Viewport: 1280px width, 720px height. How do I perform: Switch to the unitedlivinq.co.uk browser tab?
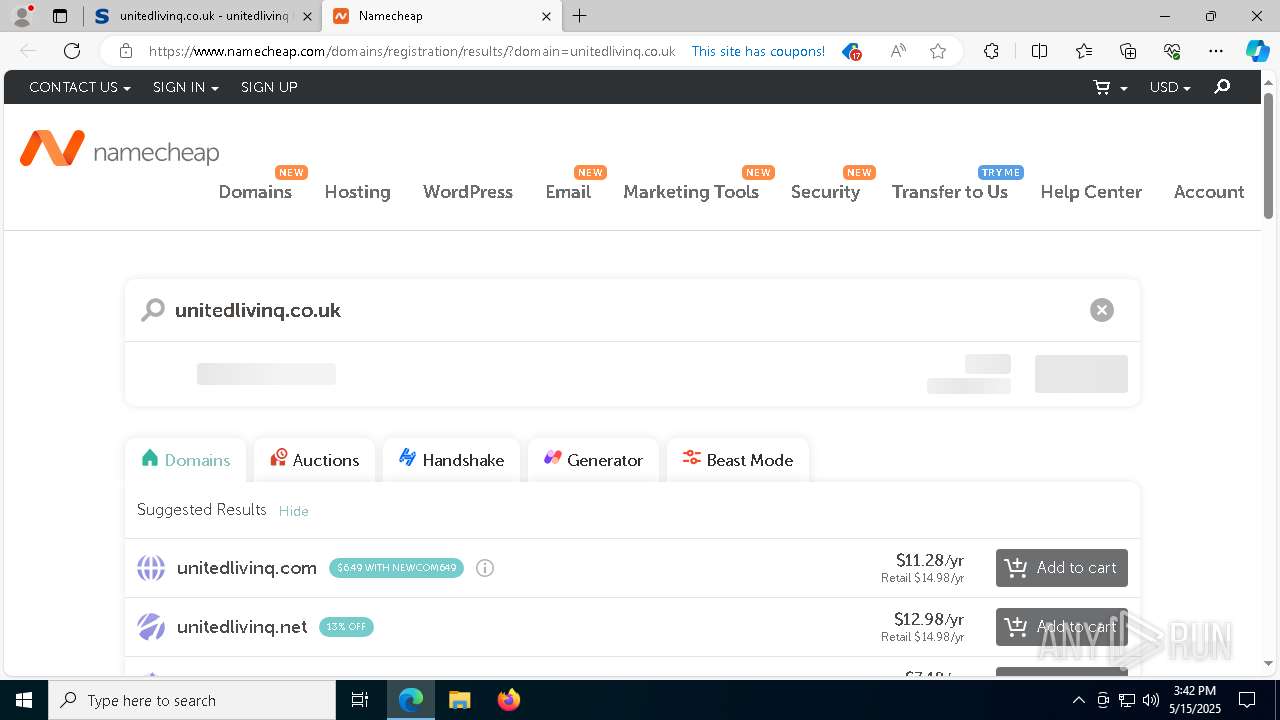coord(203,16)
